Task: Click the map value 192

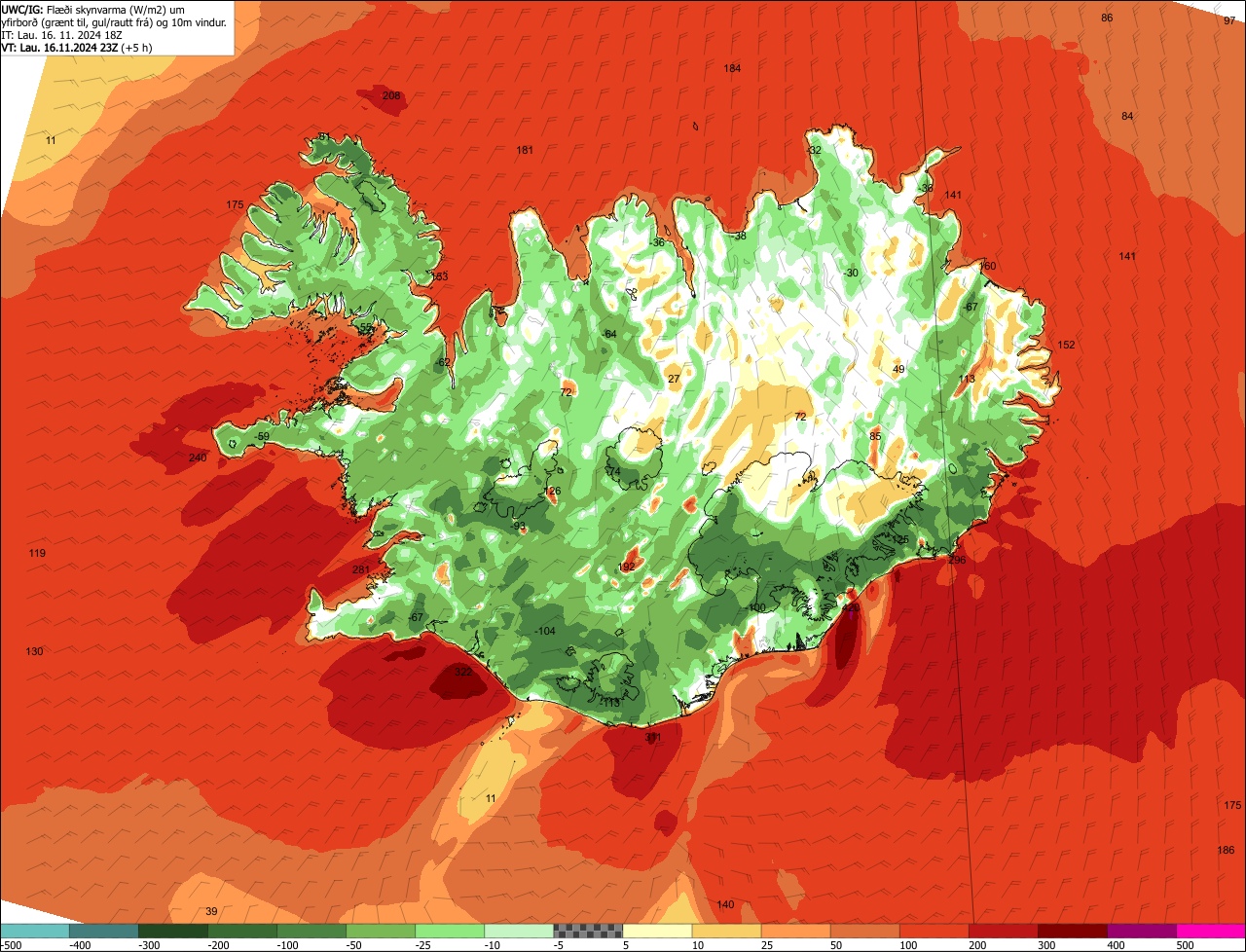Action: (627, 567)
